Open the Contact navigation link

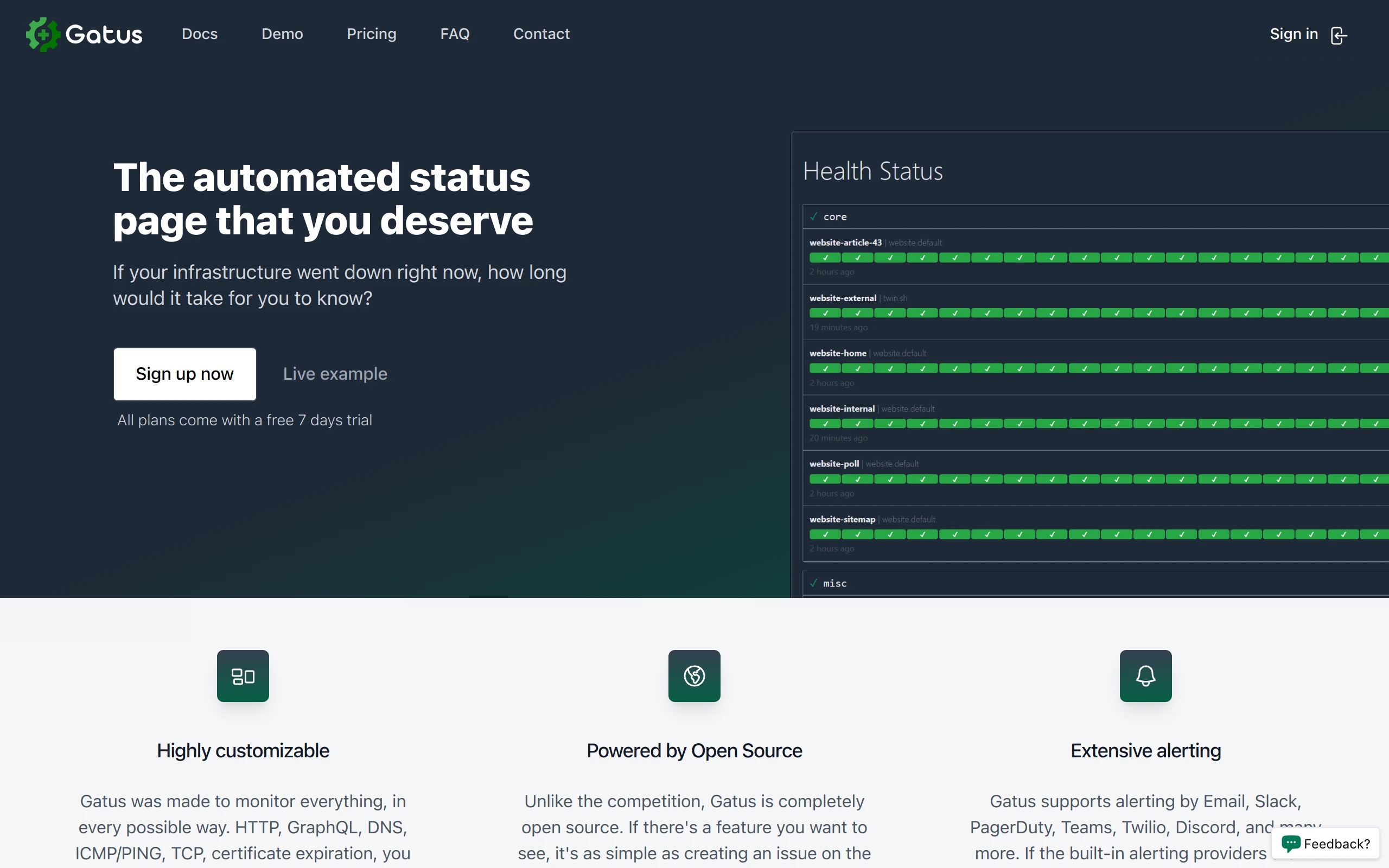click(x=541, y=34)
